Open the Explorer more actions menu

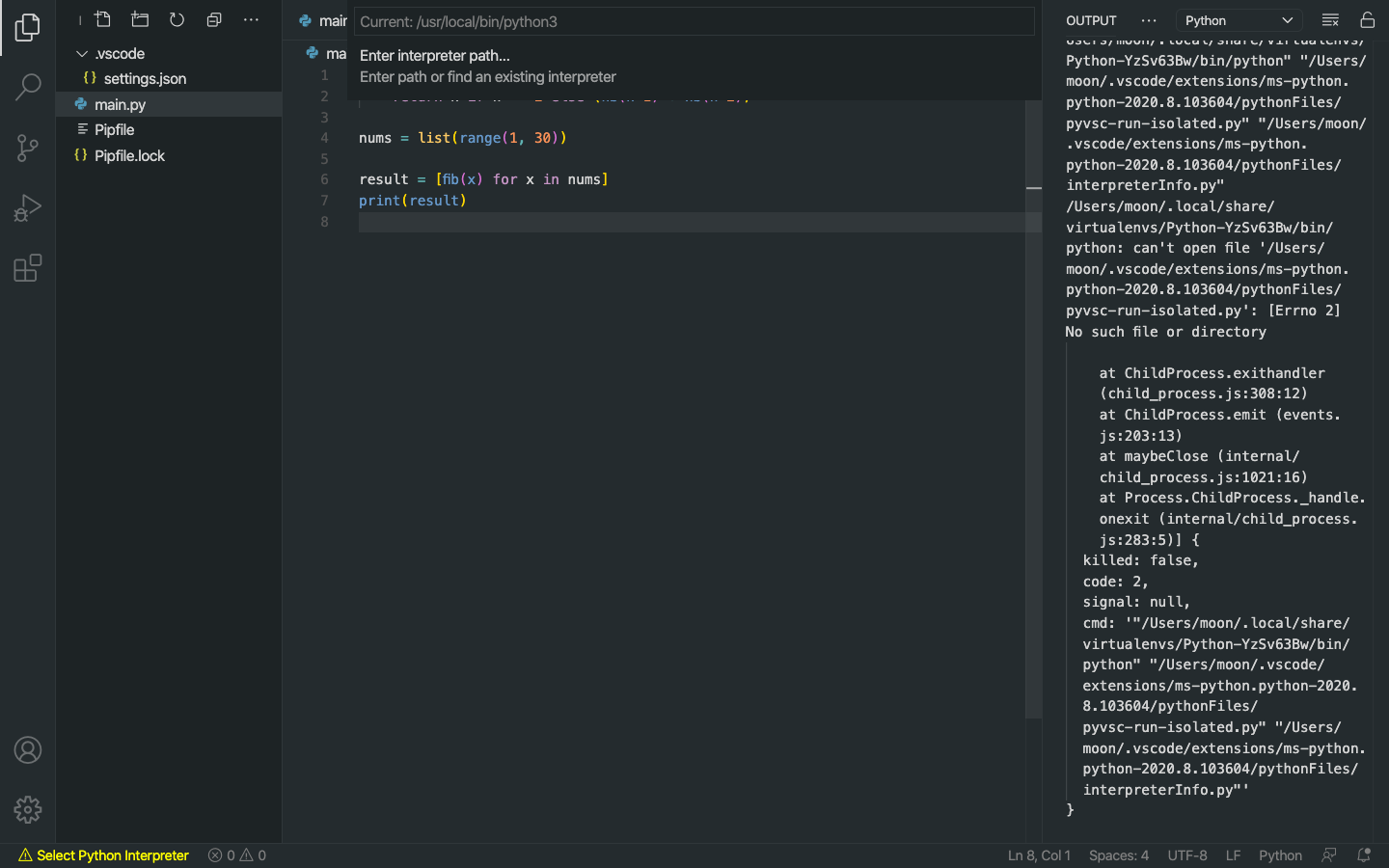[251, 18]
